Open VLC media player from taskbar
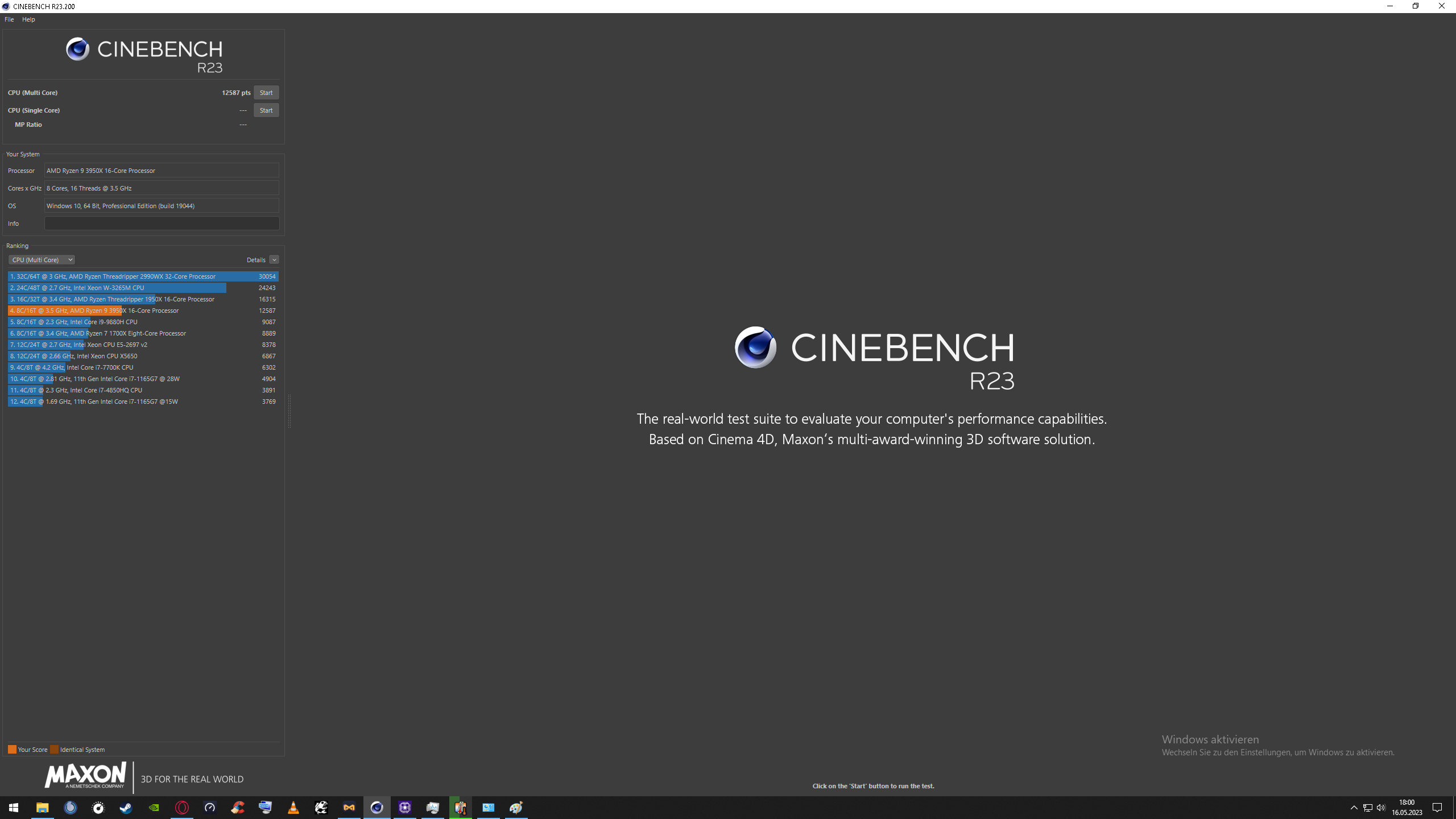Screen dimensions: 1456x819 293,808
